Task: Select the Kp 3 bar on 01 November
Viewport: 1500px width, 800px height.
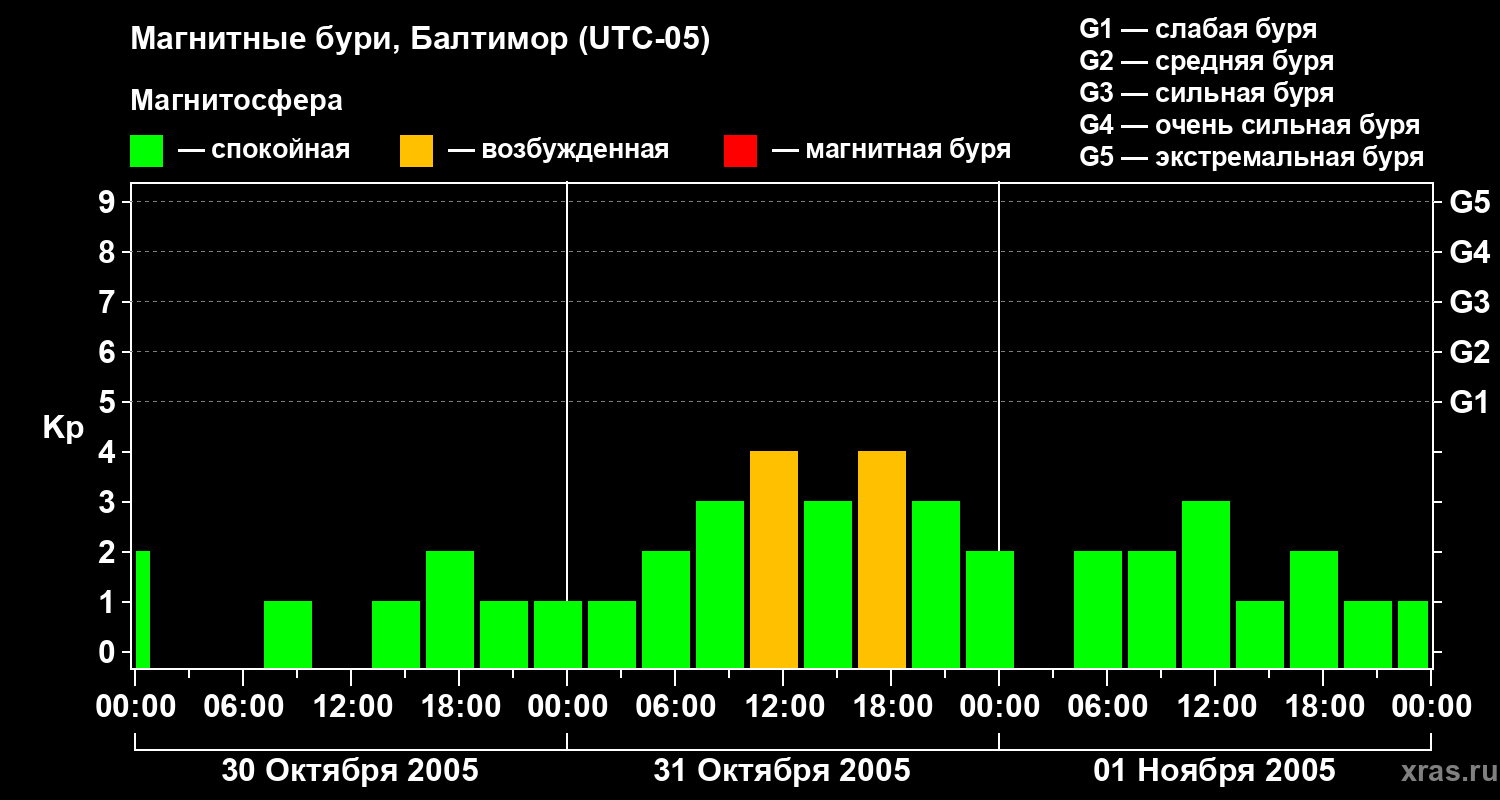Action: click(x=1206, y=584)
